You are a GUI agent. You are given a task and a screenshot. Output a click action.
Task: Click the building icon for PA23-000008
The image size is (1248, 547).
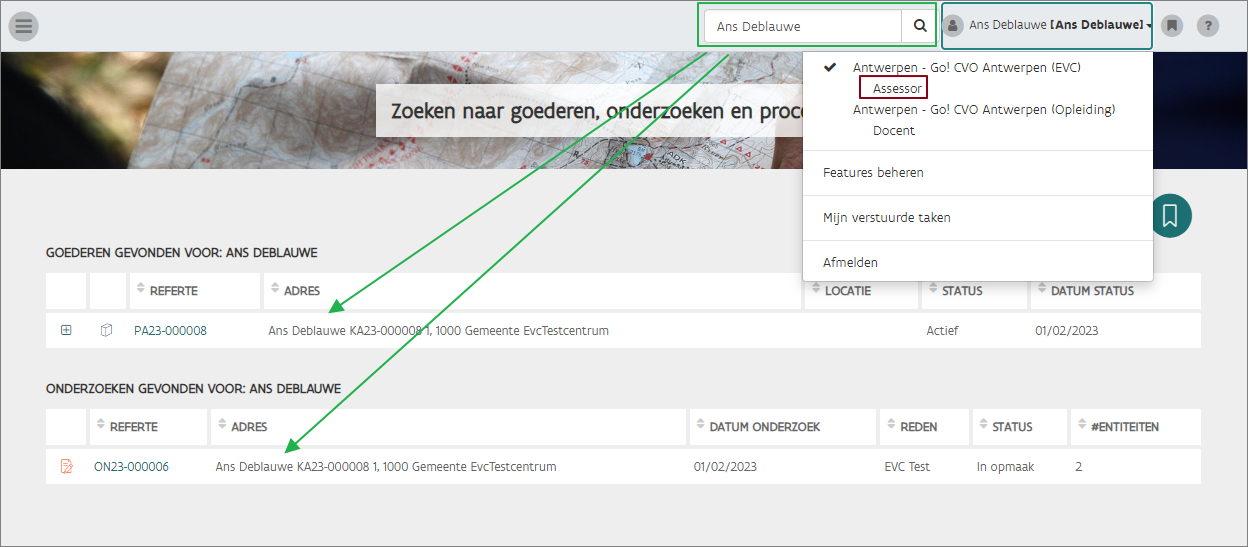pos(106,331)
